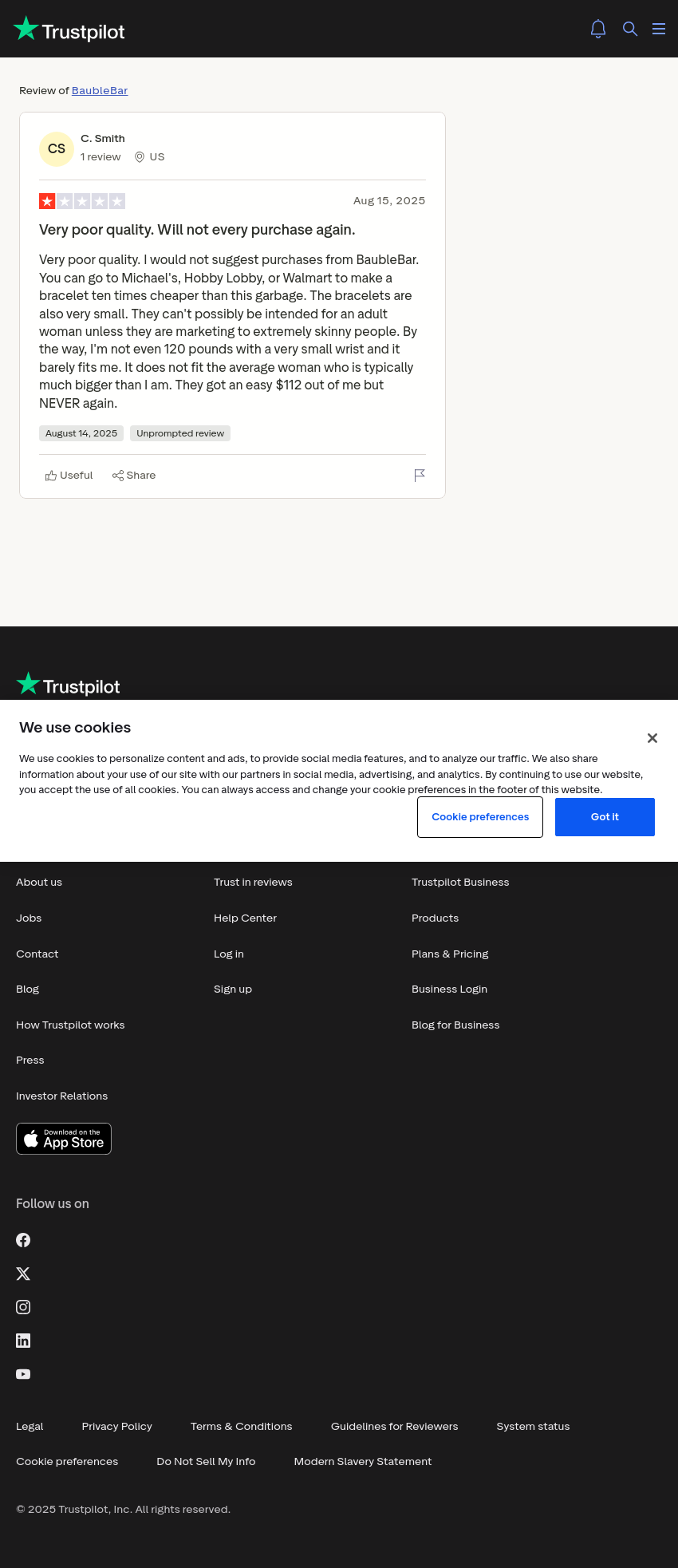Click the one-star rating image

click(82, 201)
